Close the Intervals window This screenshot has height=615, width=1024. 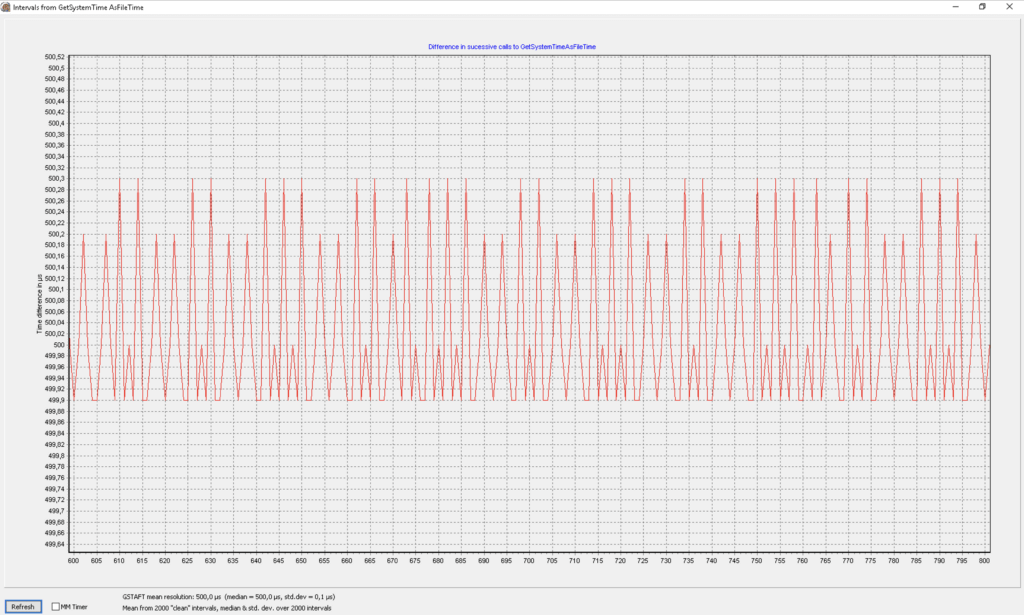1011,6
